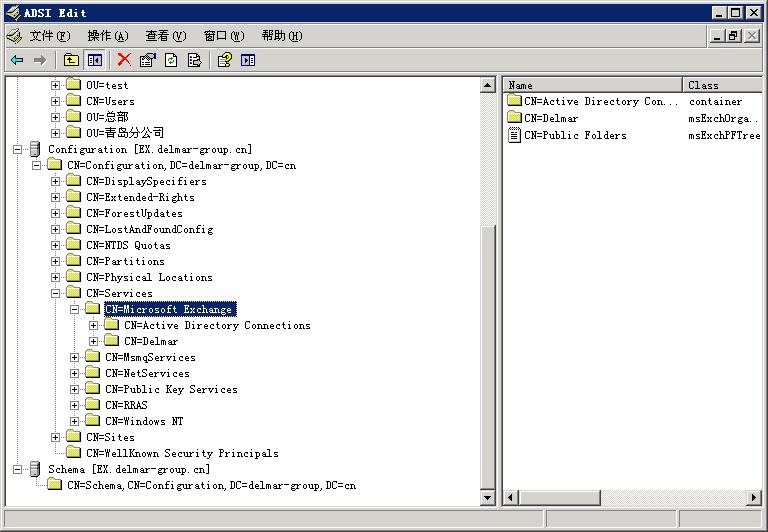Click folder icon of CN=Active Directory Con... in list
Viewport: 768px width, 532px height.
click(514, 100)
